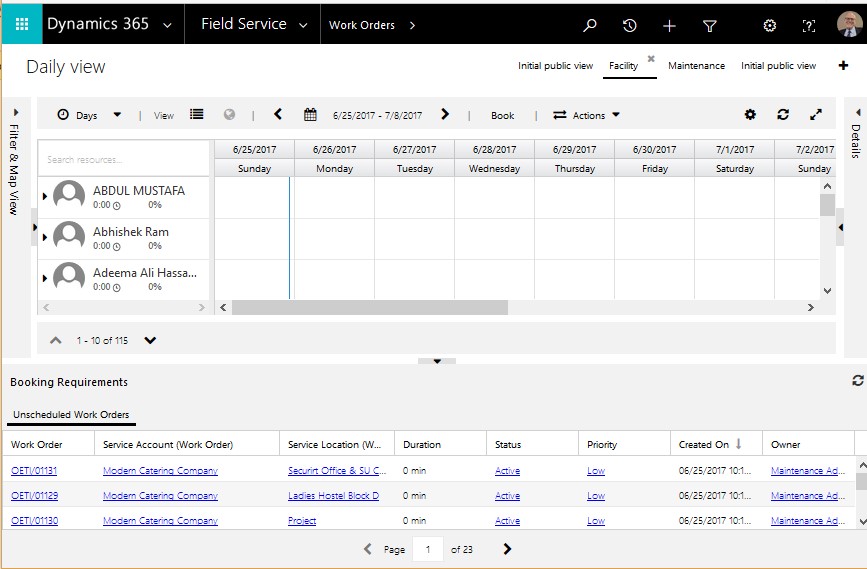867x569 pixels.
Task: Click Low priority in OETI/01129 row
Action: [596, 495]
